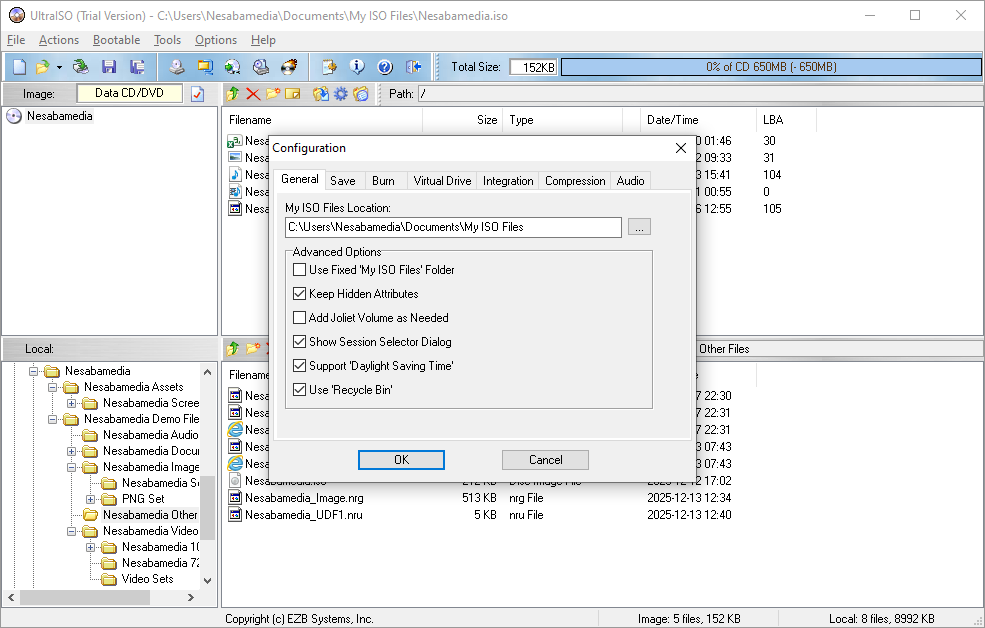Click the Save floppy disk toolbar icon

tap(109, 67)
